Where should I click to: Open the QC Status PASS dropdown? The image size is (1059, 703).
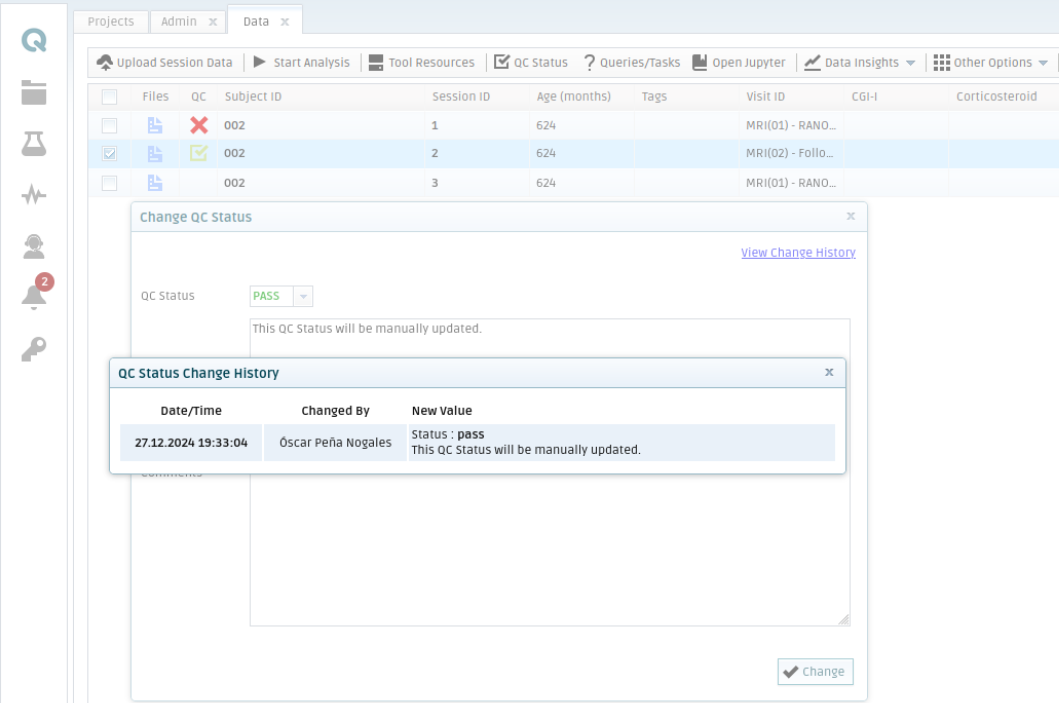click(x=304, y=296)
